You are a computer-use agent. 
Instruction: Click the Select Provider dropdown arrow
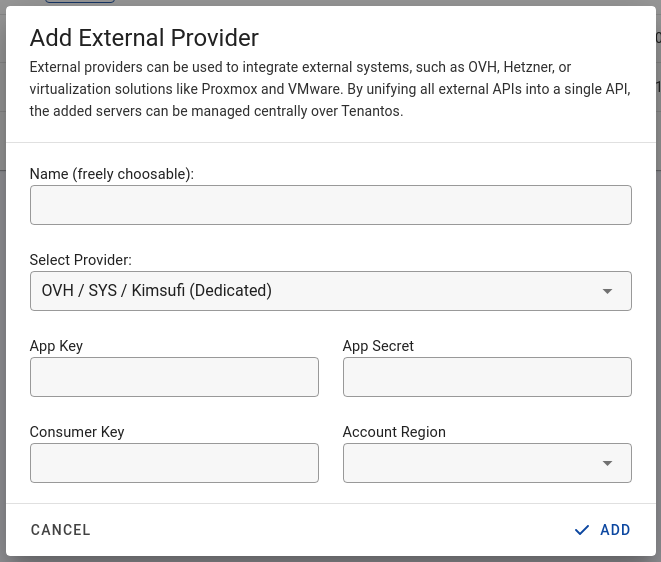(x=607, y=291)
